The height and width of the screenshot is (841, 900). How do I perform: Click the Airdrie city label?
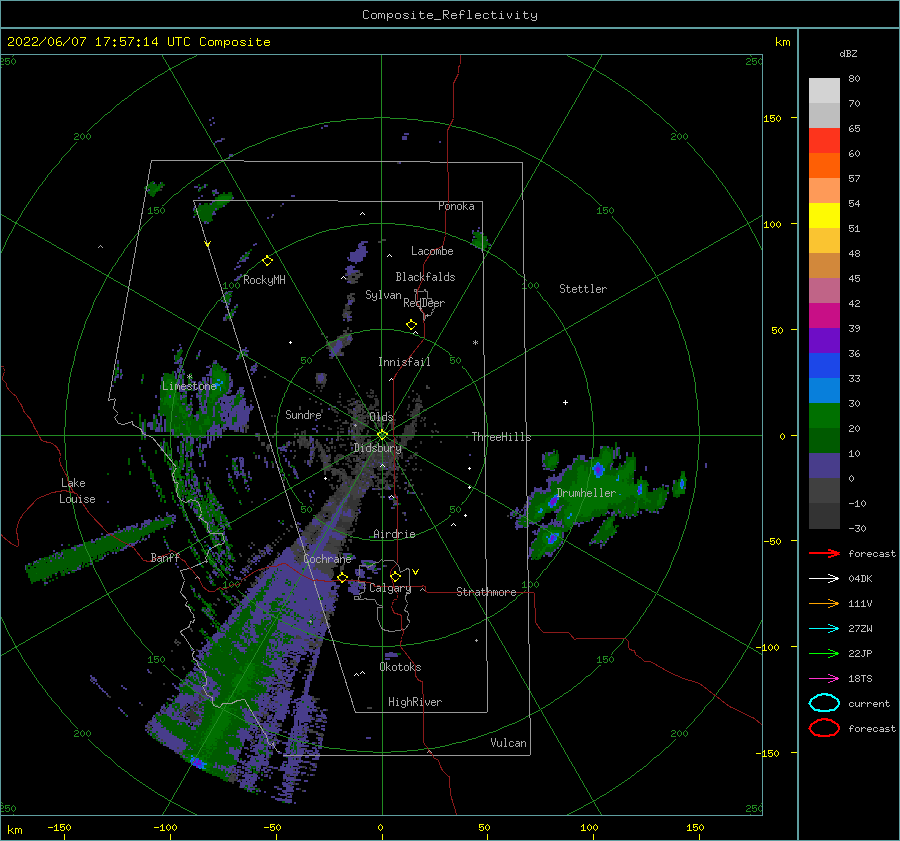coord(394,534)
